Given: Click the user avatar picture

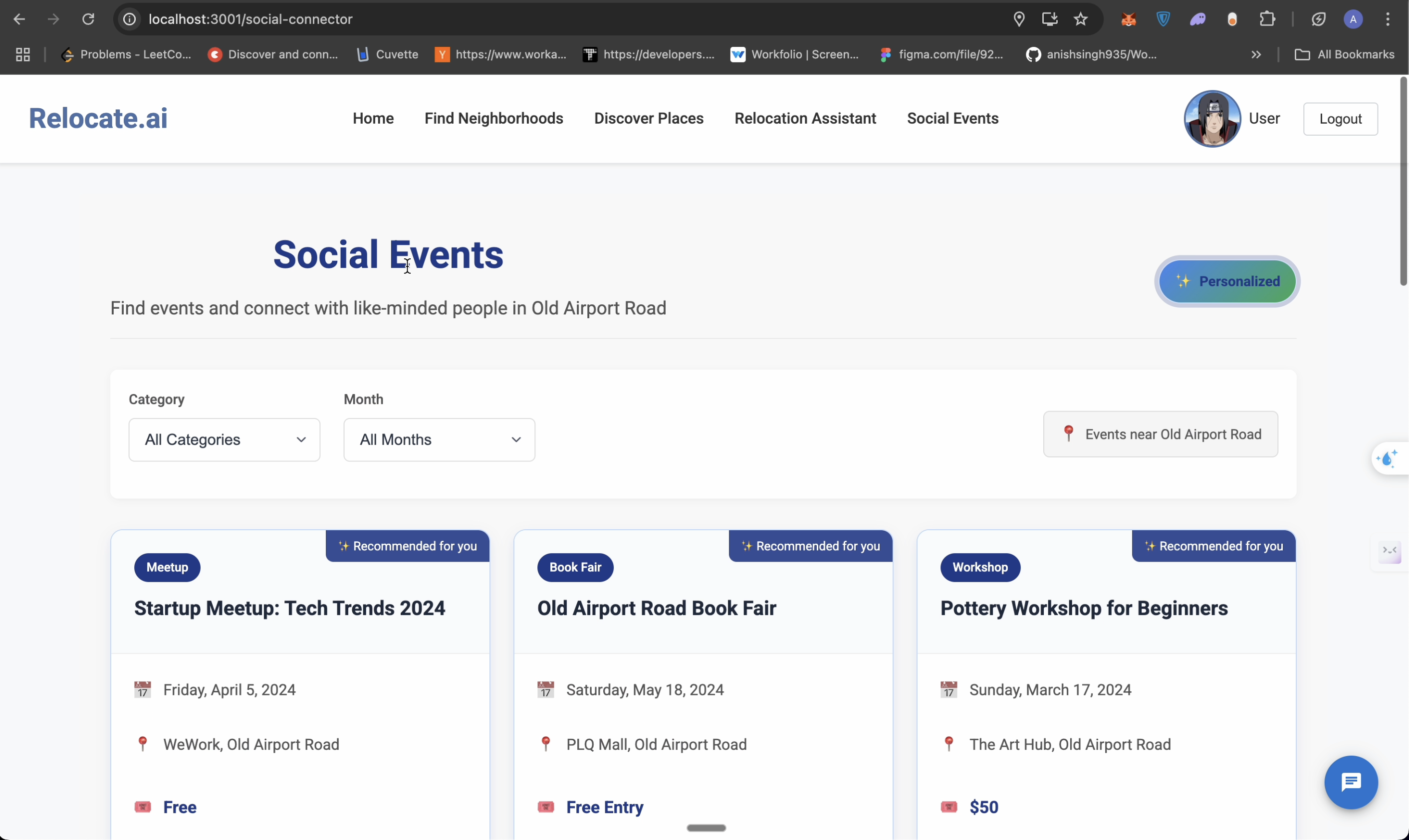Looking at the screenshot, I should click(x=1212, y=118).
